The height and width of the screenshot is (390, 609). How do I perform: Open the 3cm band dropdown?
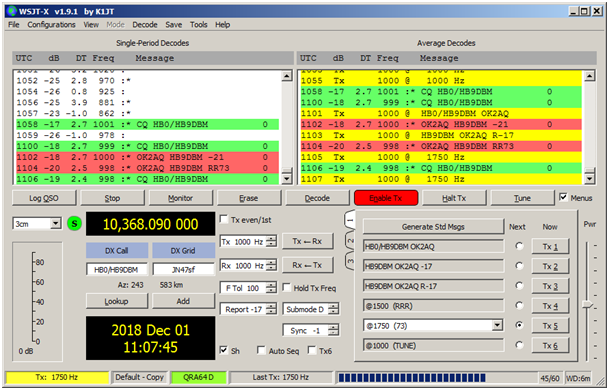(56, 223)
